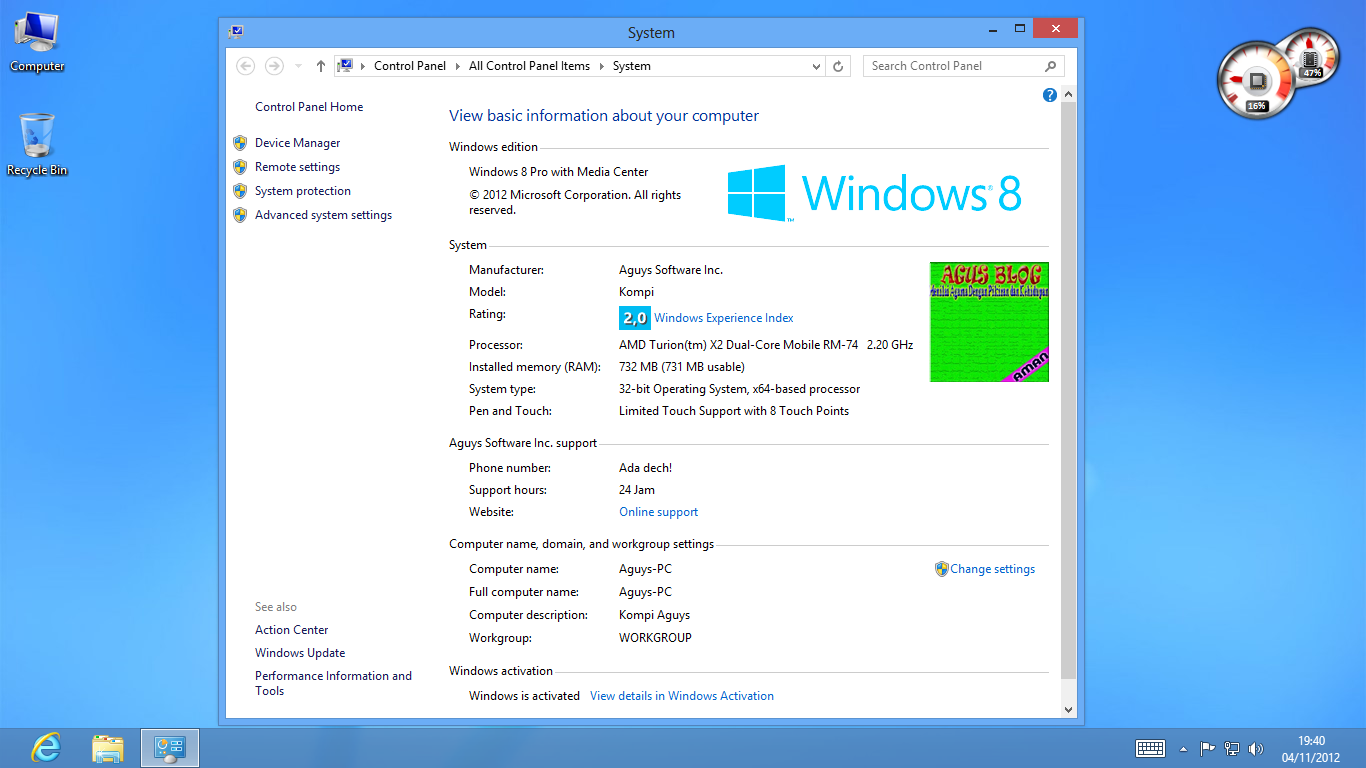The image size is (1366, 768).
Task: Expand the arrow after Control Panel breadcrumb
Action: click(x=458, y=66)
